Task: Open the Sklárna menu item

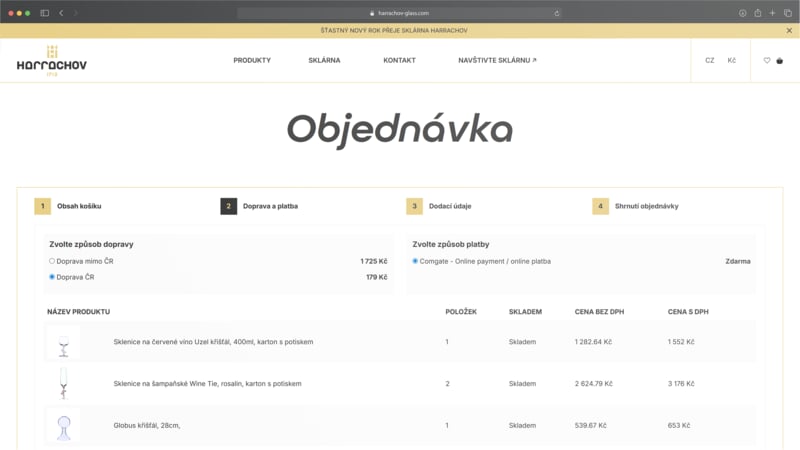Action: 324,60
